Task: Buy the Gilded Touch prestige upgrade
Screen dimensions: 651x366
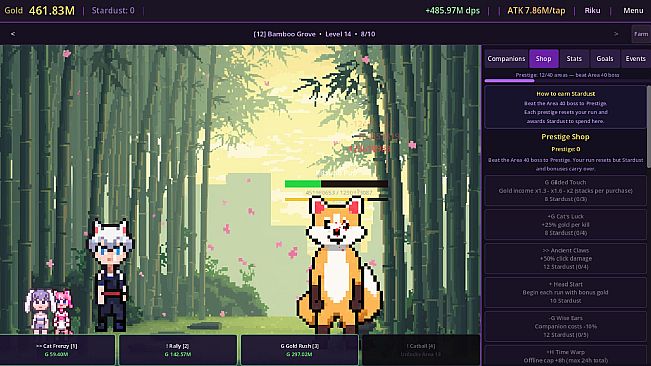Action: [565, 190]
